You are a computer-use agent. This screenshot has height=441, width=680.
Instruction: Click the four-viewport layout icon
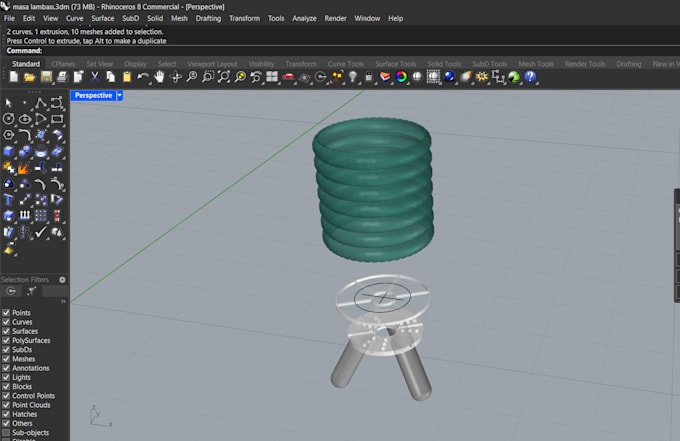point(272,77)
